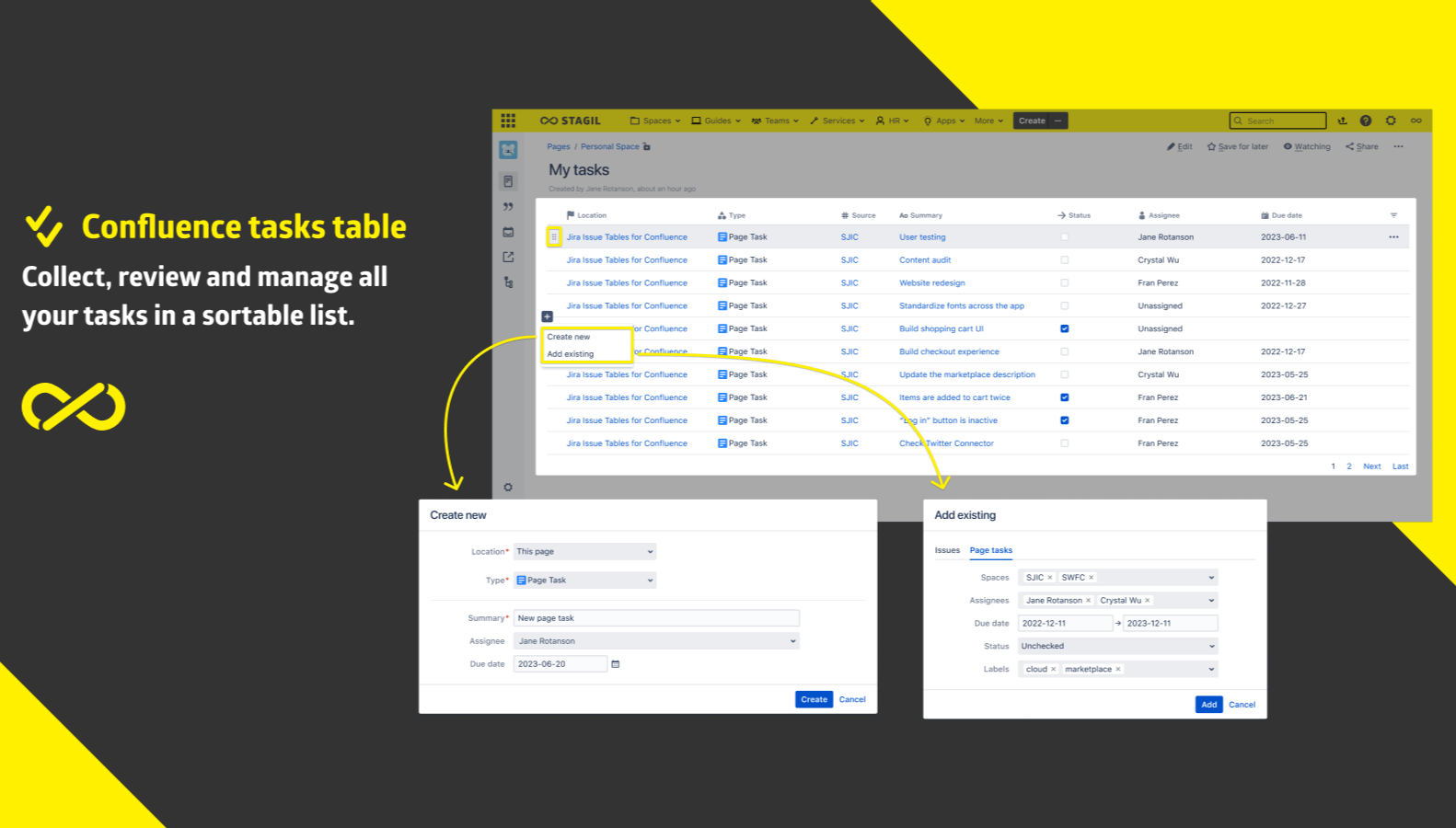
Task: Expand the Labels dropdown in Add existing
Action: pyautogui.click(x=1118, y=670)
